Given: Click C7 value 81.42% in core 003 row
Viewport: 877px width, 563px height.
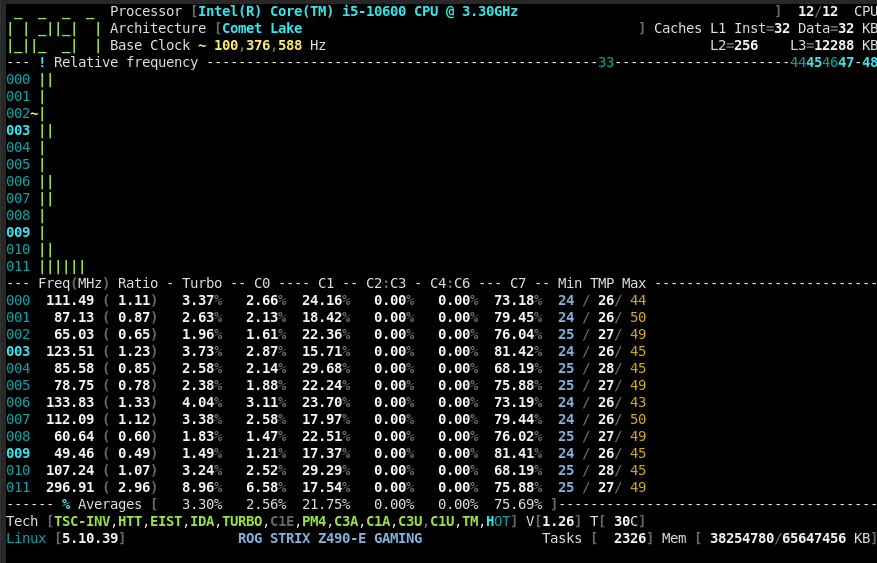Looking at the screenshot, I should [x=518, y=351].
